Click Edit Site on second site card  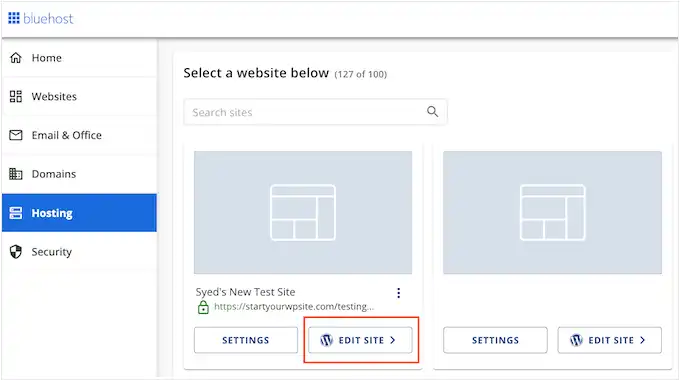point(610,340)
